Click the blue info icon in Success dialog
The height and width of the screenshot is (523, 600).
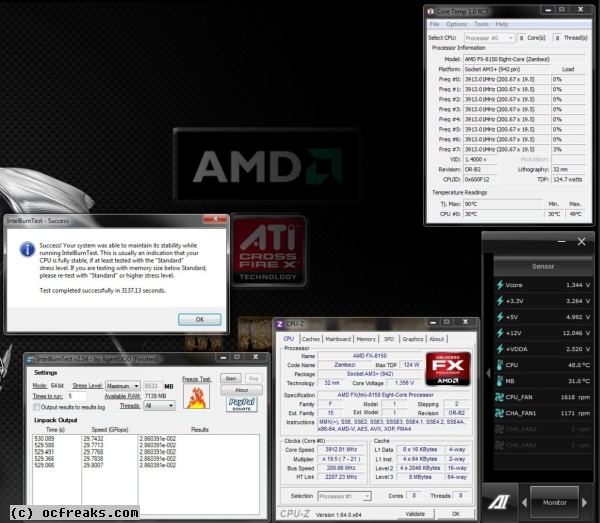pyautogui.click(x=27, y=249)
